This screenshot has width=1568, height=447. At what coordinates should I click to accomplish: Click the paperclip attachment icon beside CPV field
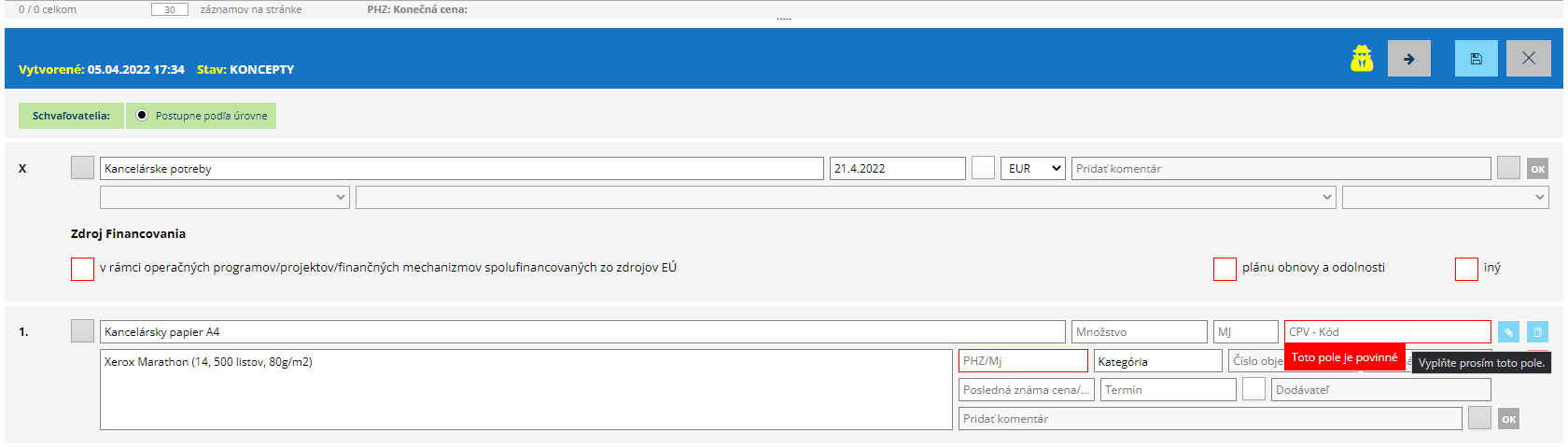tap(1507, 332)
